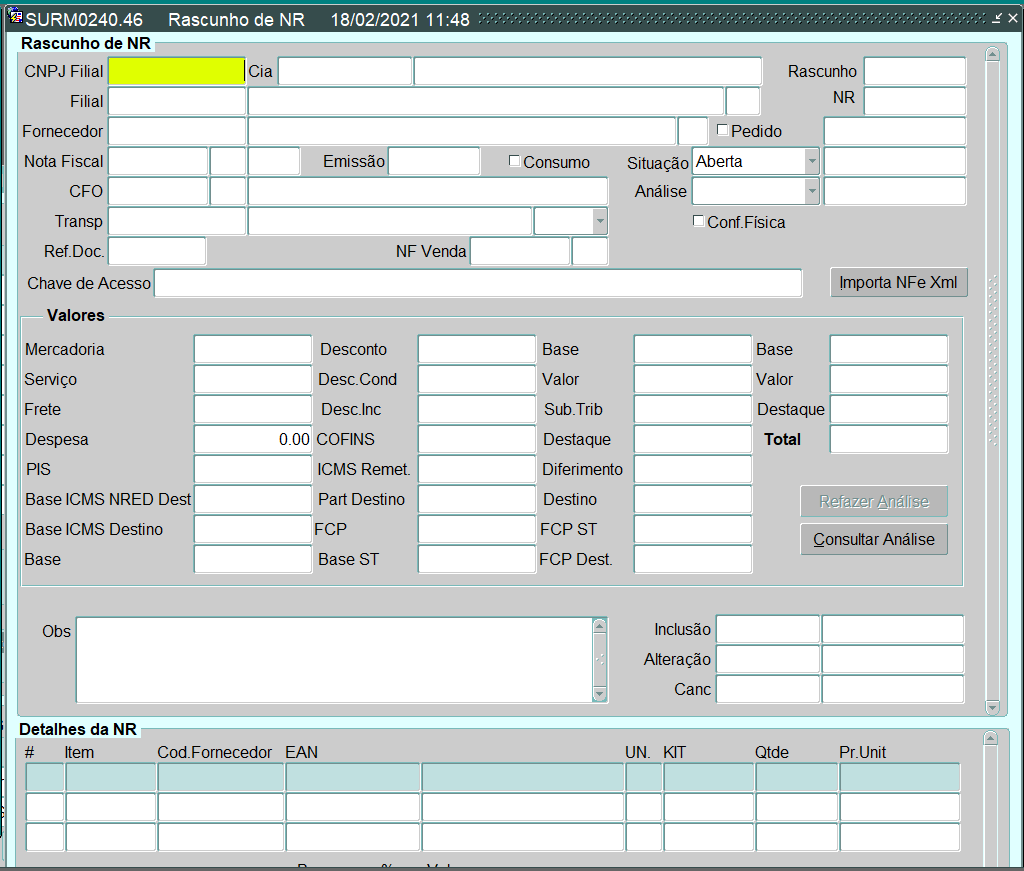Click the FCP Dest. value field
Viewport: 1024px width, 871px height.
tap(693, 560)
